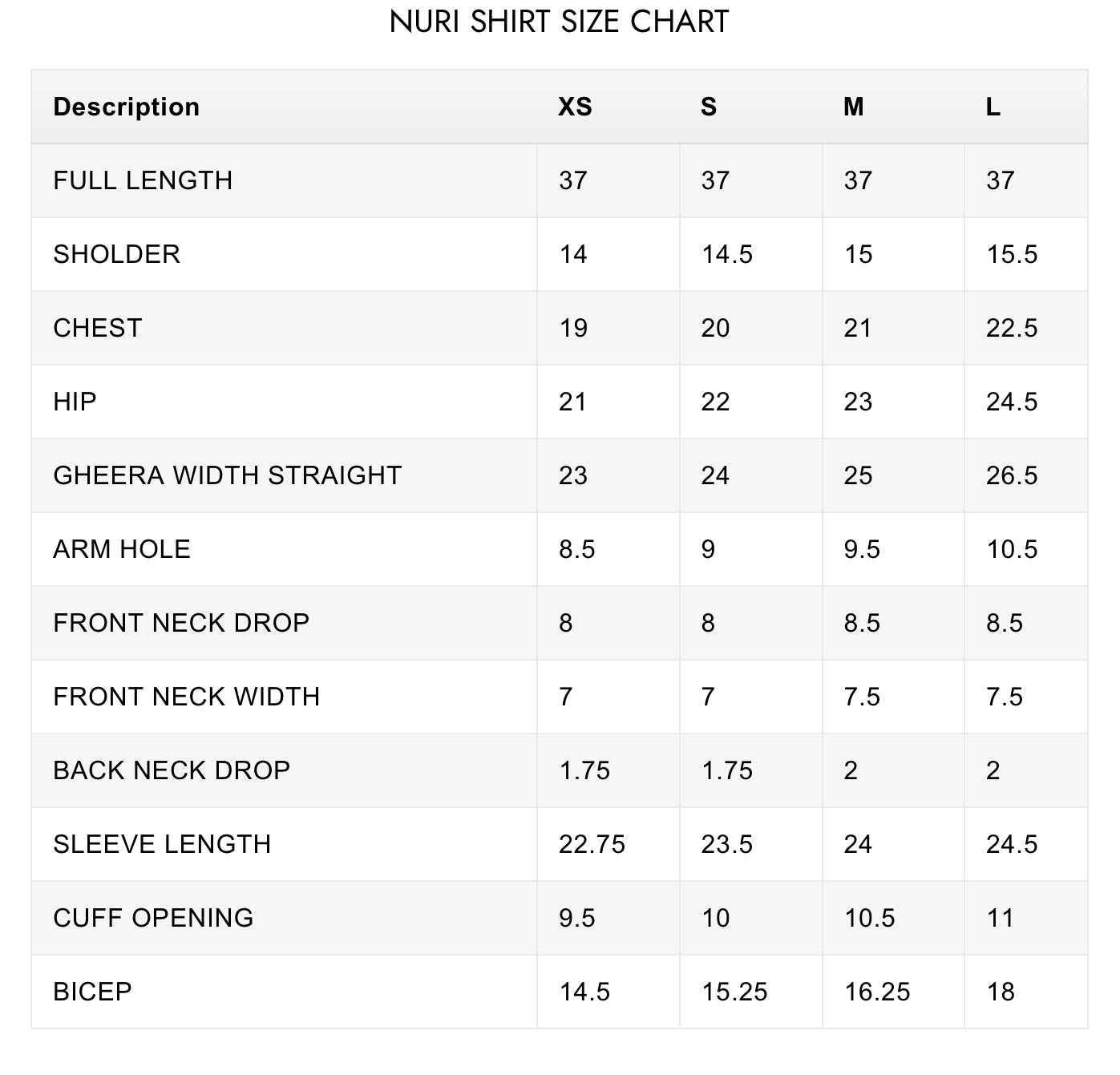Select the XS column header
Viewport: 1120px width, 1075px height.
575,107
